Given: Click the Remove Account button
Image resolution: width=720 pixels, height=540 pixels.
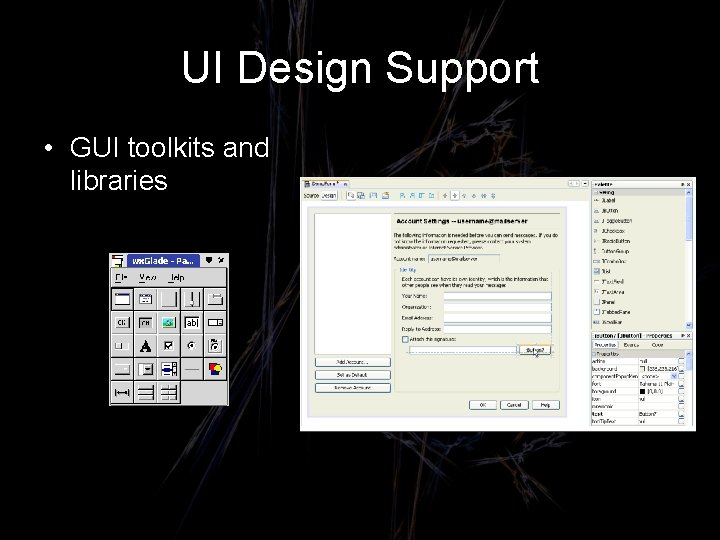Looking at the screenshot, I should (x=353, y=388).
